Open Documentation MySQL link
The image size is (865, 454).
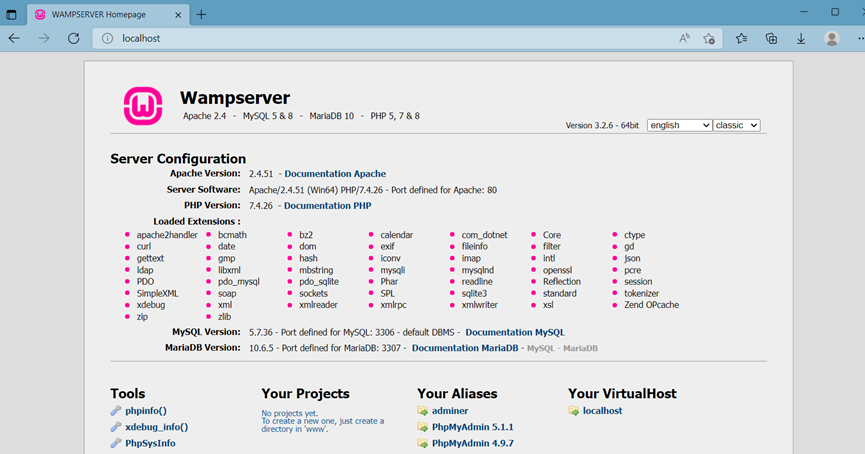[515, 332]
